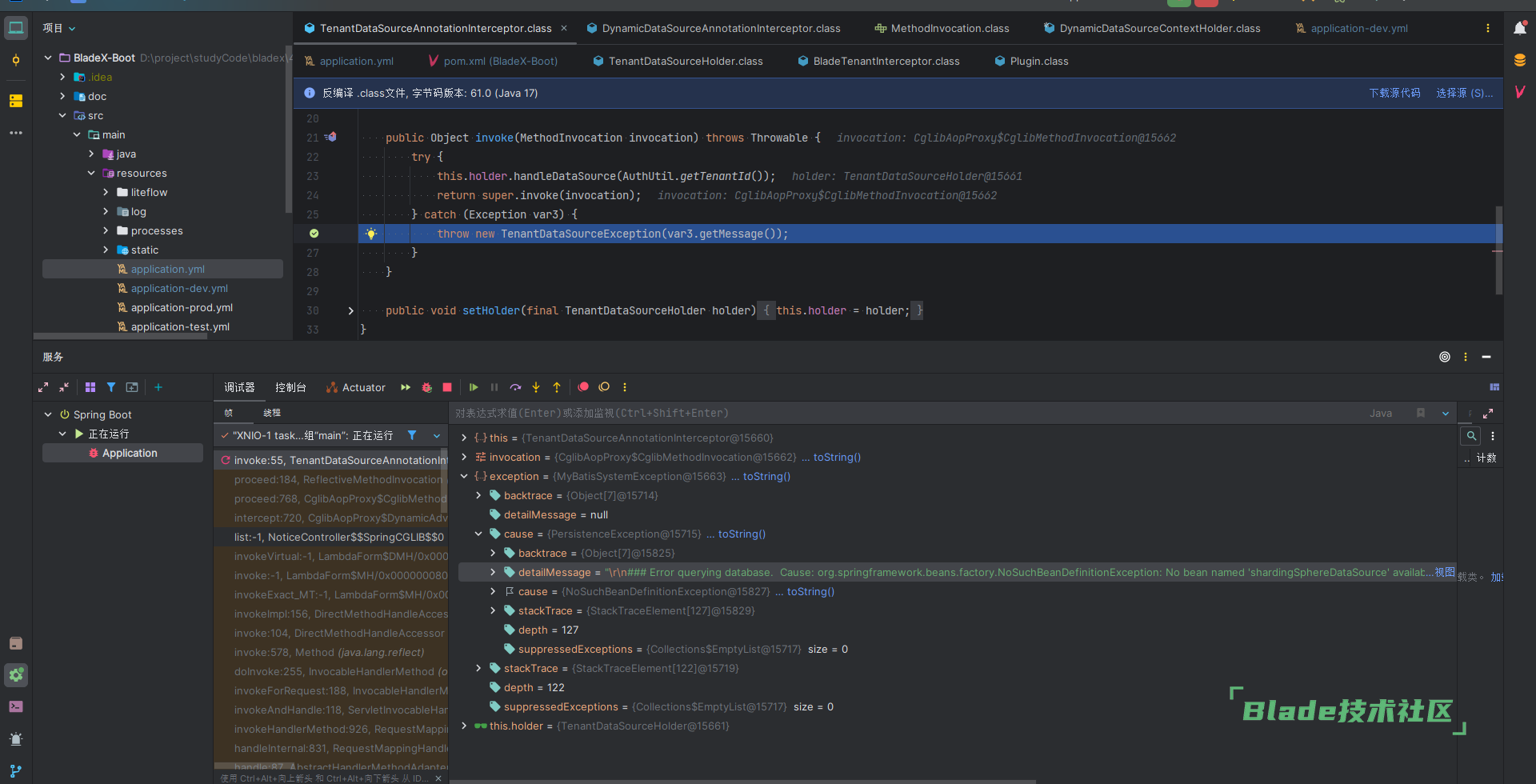Open the Structure tool window icon

(x=16, y=101)
